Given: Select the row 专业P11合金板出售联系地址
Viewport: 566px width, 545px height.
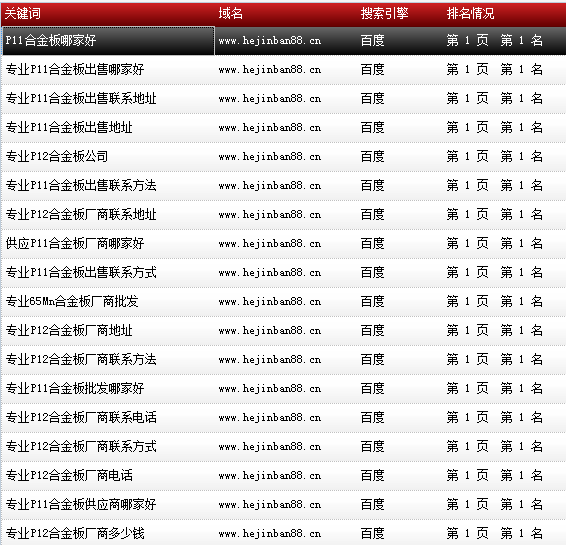Looking at the screenshot, I should (x=284, y=99).
